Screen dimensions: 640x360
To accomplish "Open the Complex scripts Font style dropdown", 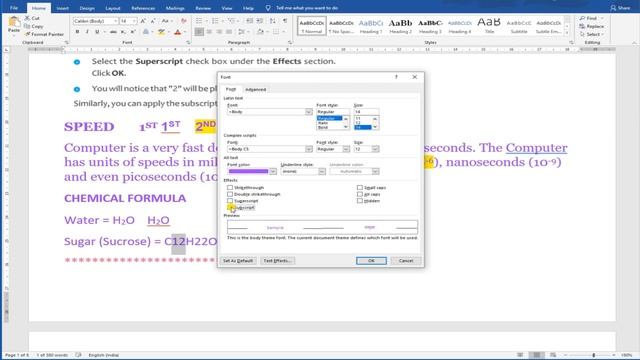I will point(346,149).
